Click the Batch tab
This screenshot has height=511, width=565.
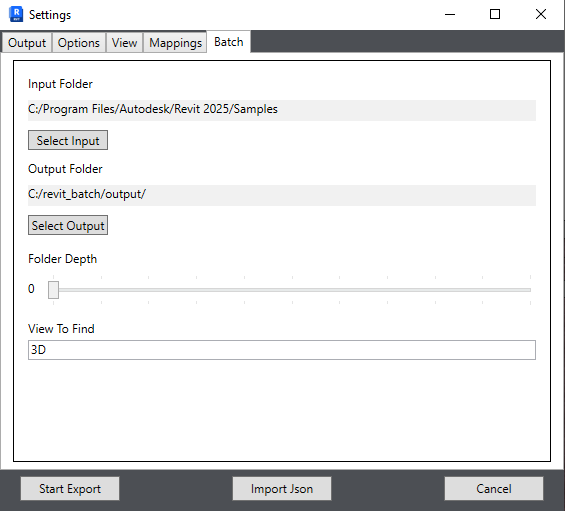coord(228,42)
